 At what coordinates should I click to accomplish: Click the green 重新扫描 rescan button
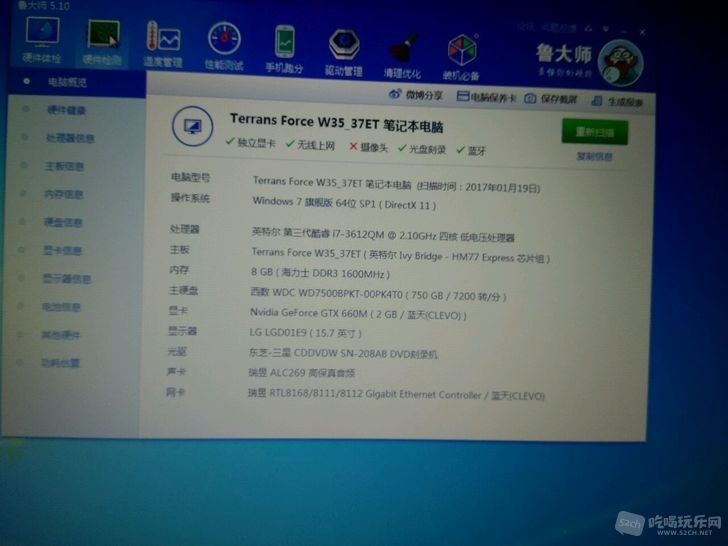click(595, 132)
